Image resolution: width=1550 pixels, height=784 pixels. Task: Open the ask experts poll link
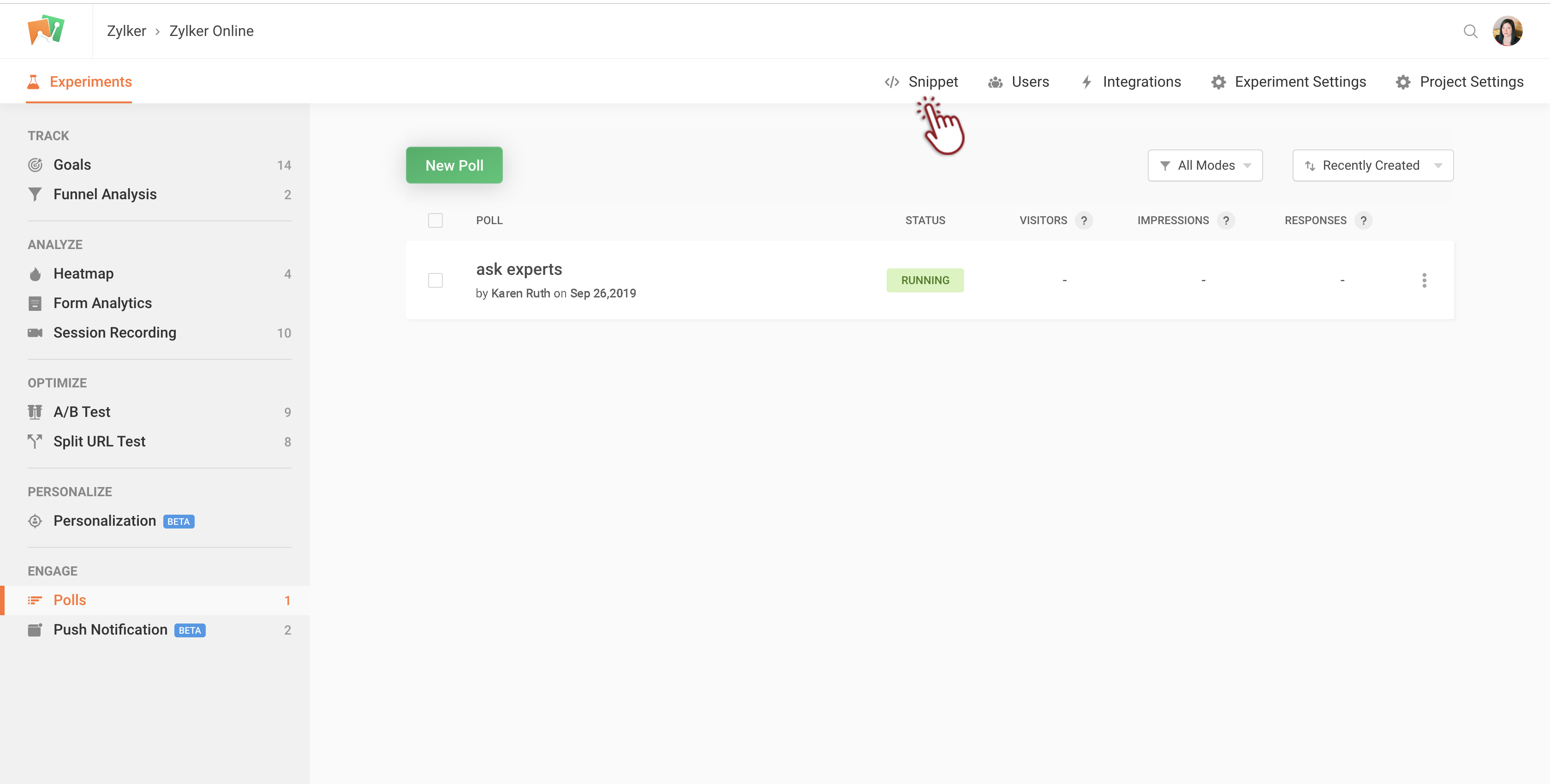pos(519,269)
